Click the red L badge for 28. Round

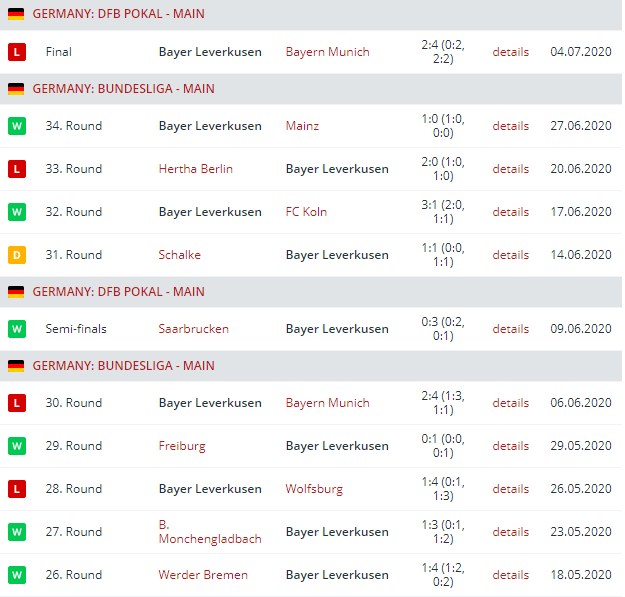pos(16,489)
